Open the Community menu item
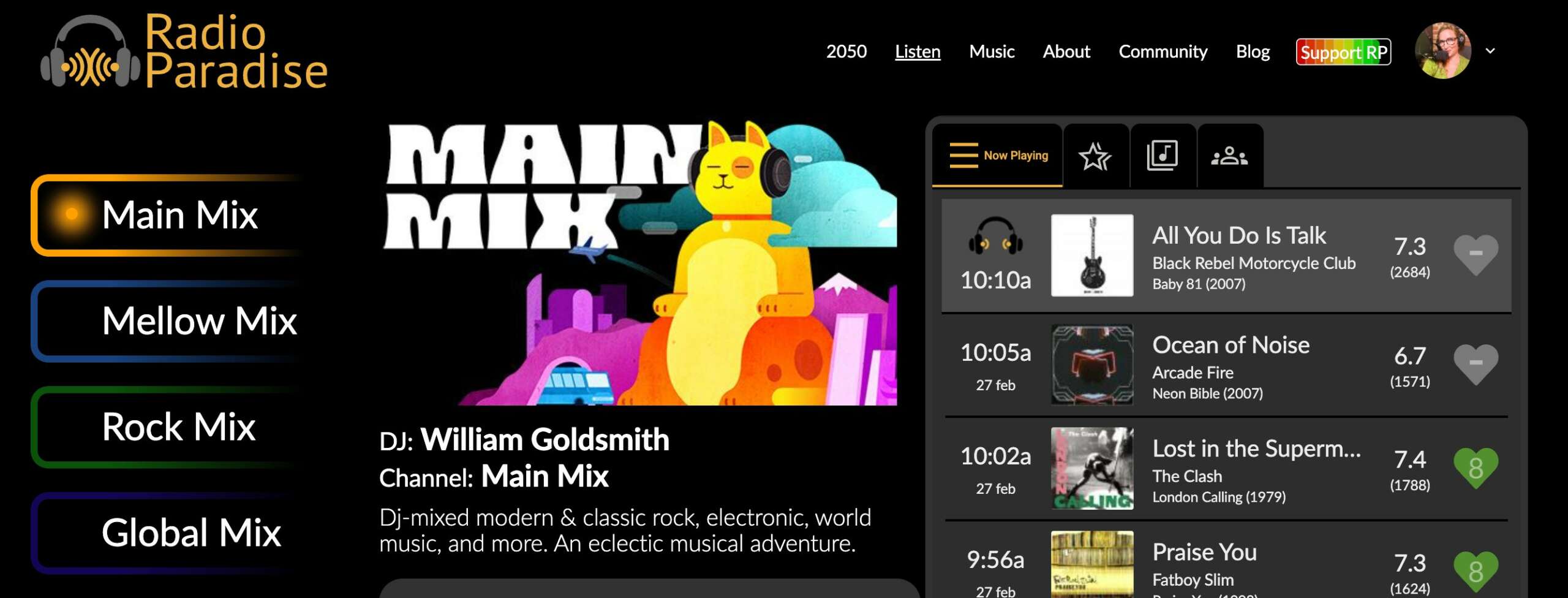Screen dimensions: 1568x598 [x=1163, y=51]
